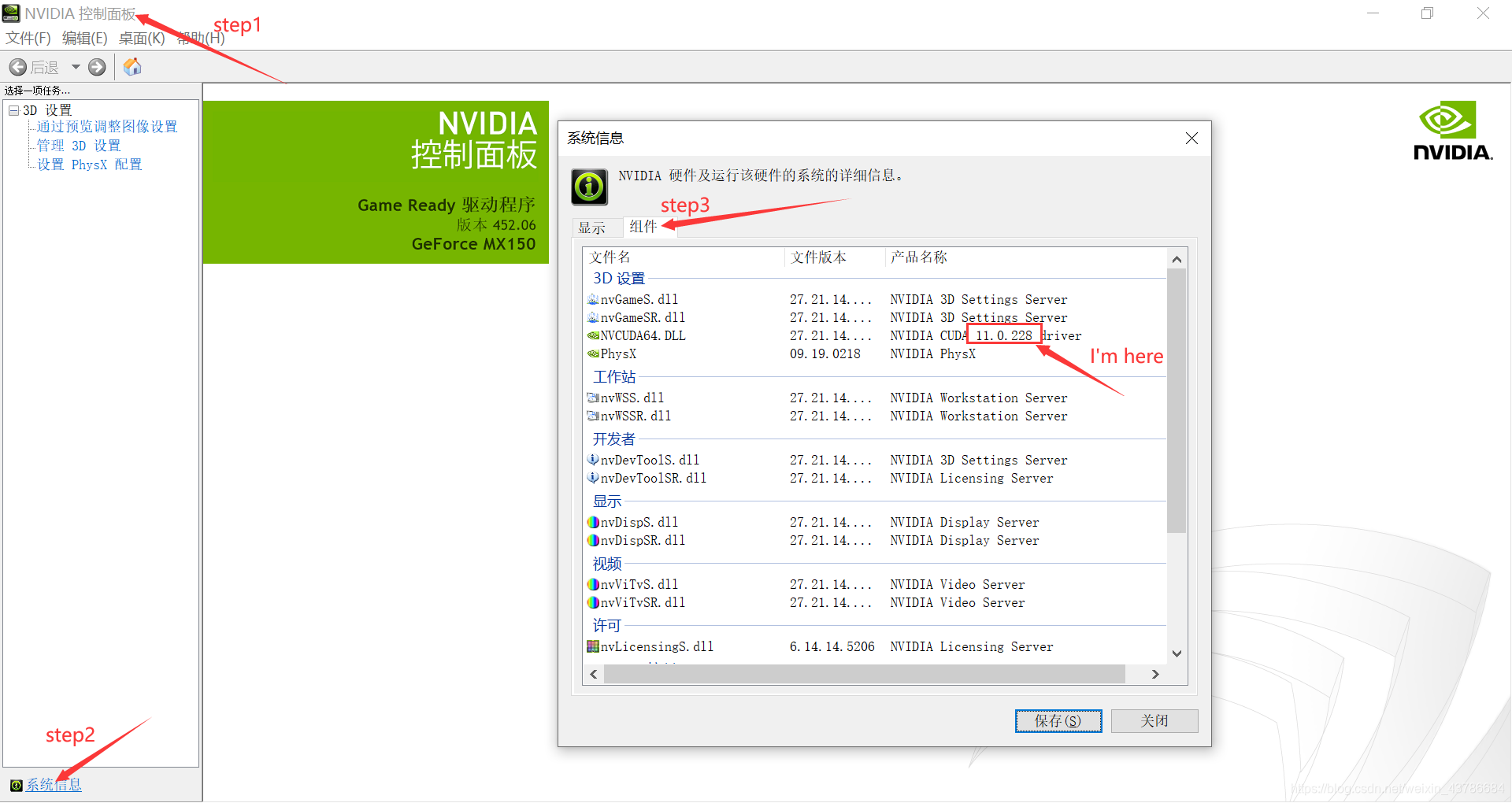Click the 许可 group header in list

(607, 626)
